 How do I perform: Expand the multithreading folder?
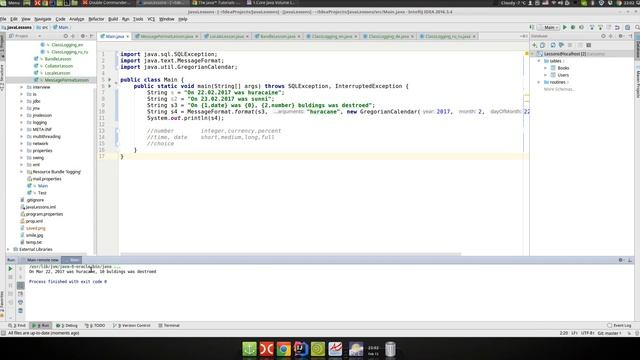coord(22,137)
